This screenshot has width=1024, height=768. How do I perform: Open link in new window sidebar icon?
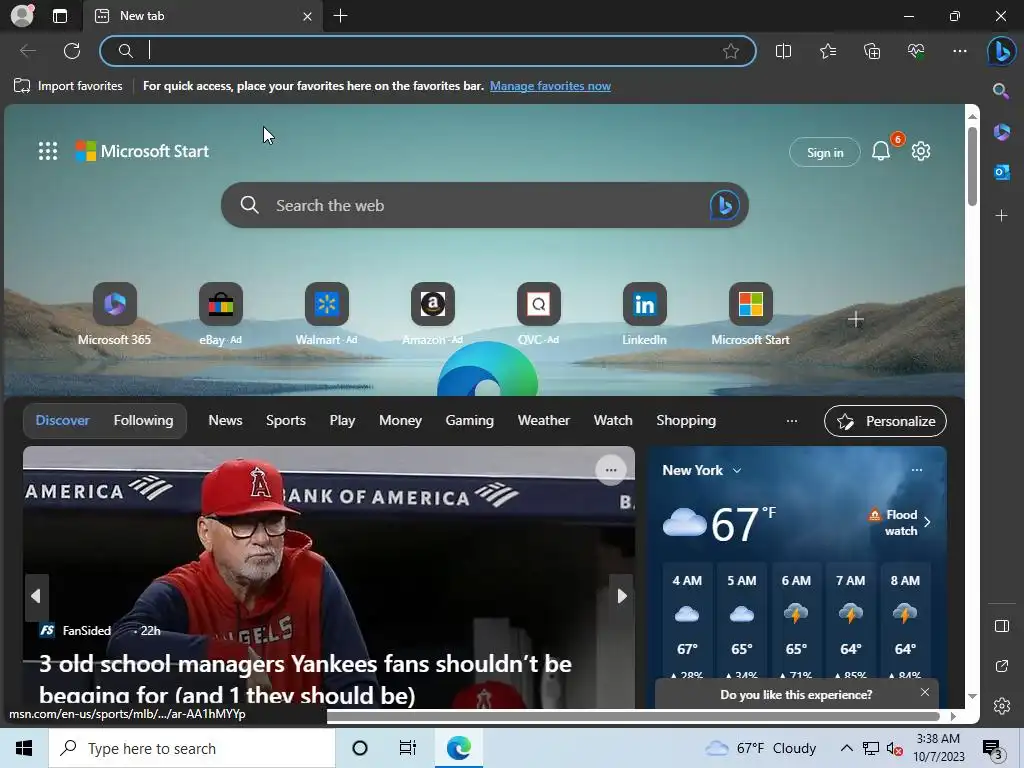[x=1001, y=666]
